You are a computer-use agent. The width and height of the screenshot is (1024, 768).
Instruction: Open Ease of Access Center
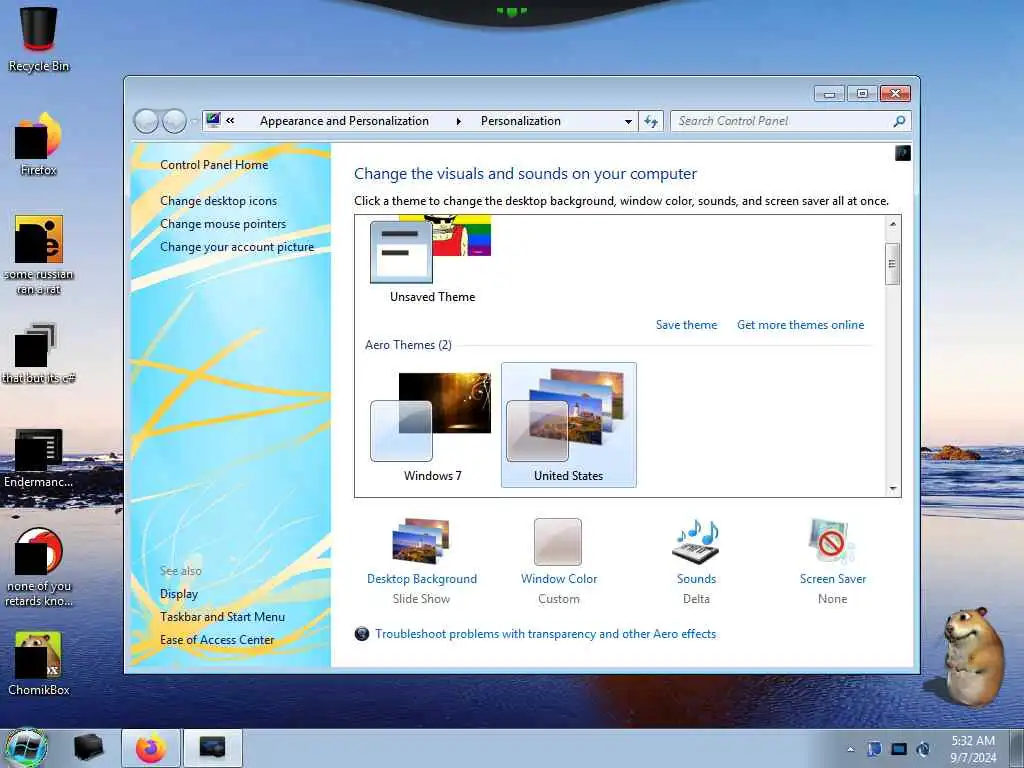click(217, 640)
